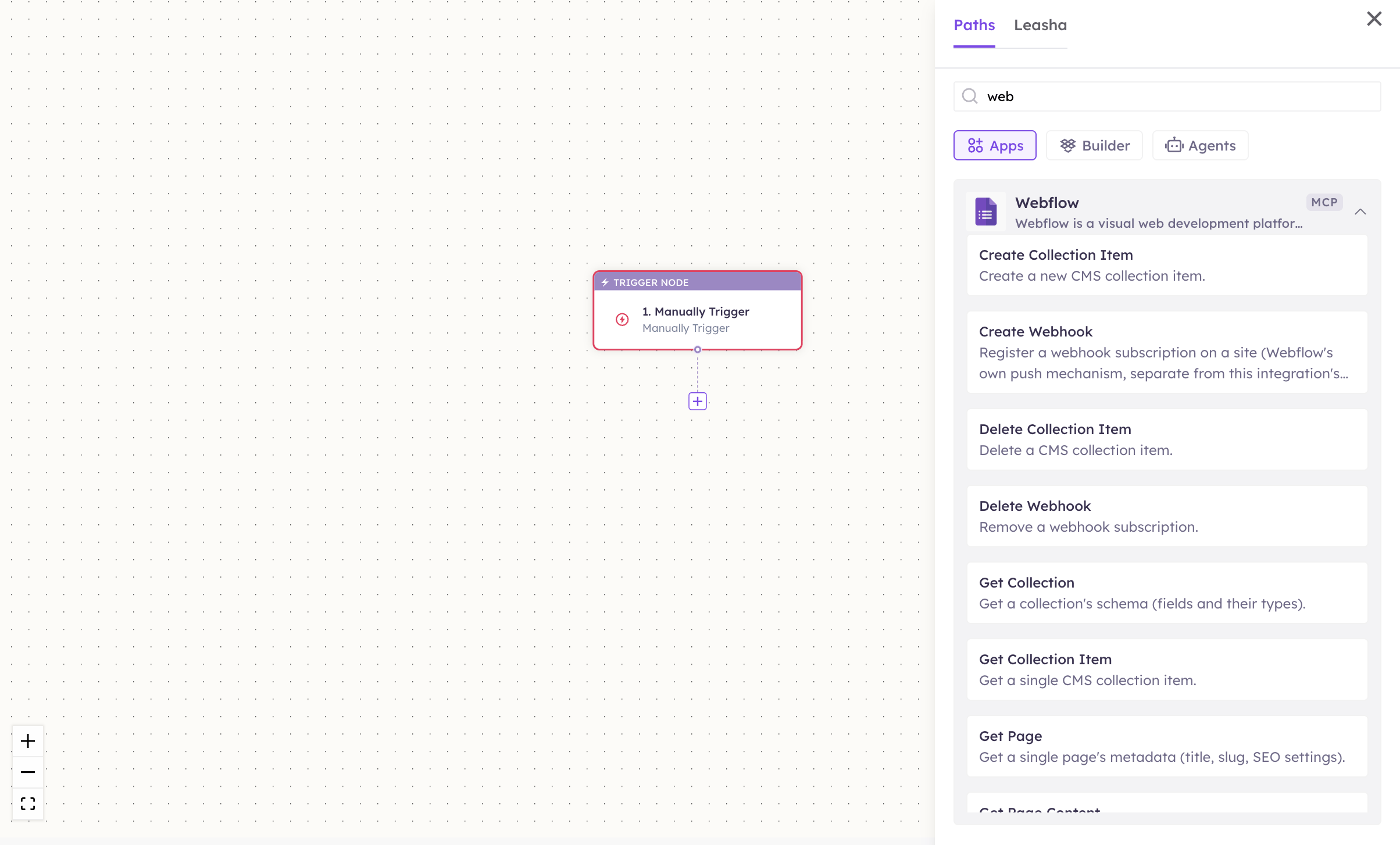Select the Builder filter button
Screen dimensions: 1400x845
pyautogui.click(x=1094, y=145)
